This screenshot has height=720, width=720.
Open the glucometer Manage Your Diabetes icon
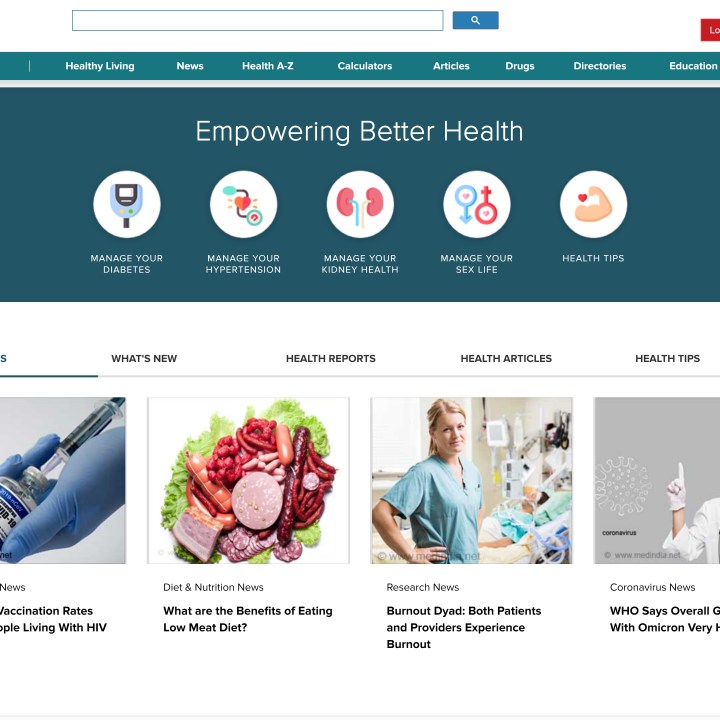(127, 204)
